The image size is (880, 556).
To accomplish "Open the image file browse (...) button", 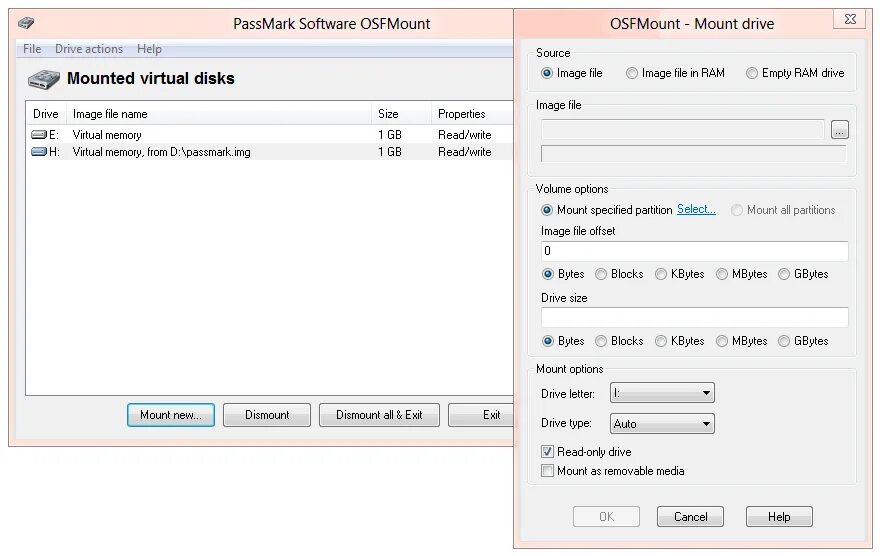I will click(x=840, y=130).
